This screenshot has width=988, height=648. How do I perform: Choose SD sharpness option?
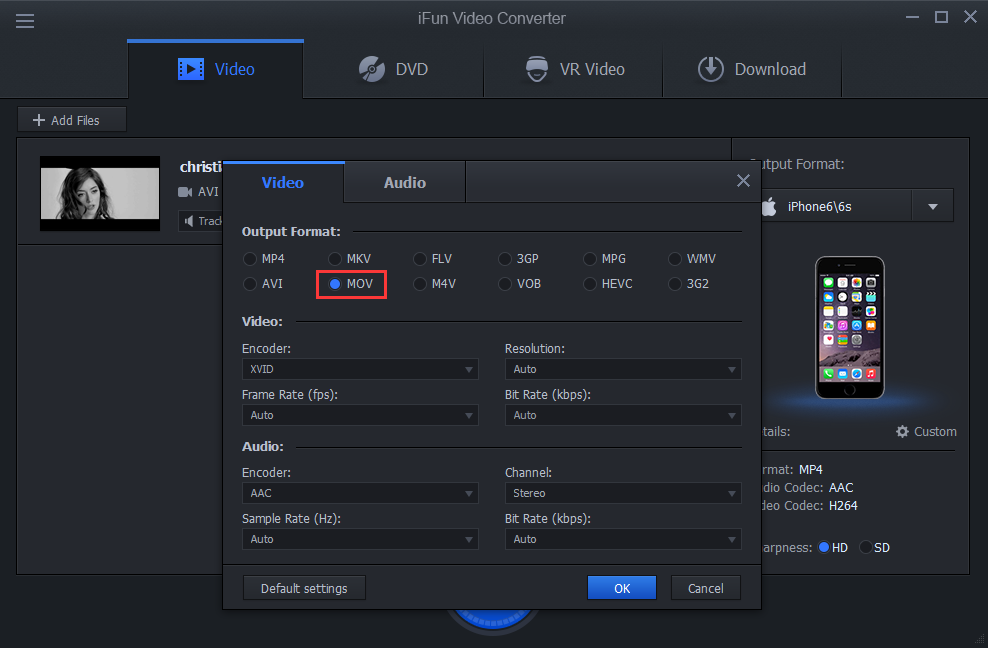click(x=875, y=547)
